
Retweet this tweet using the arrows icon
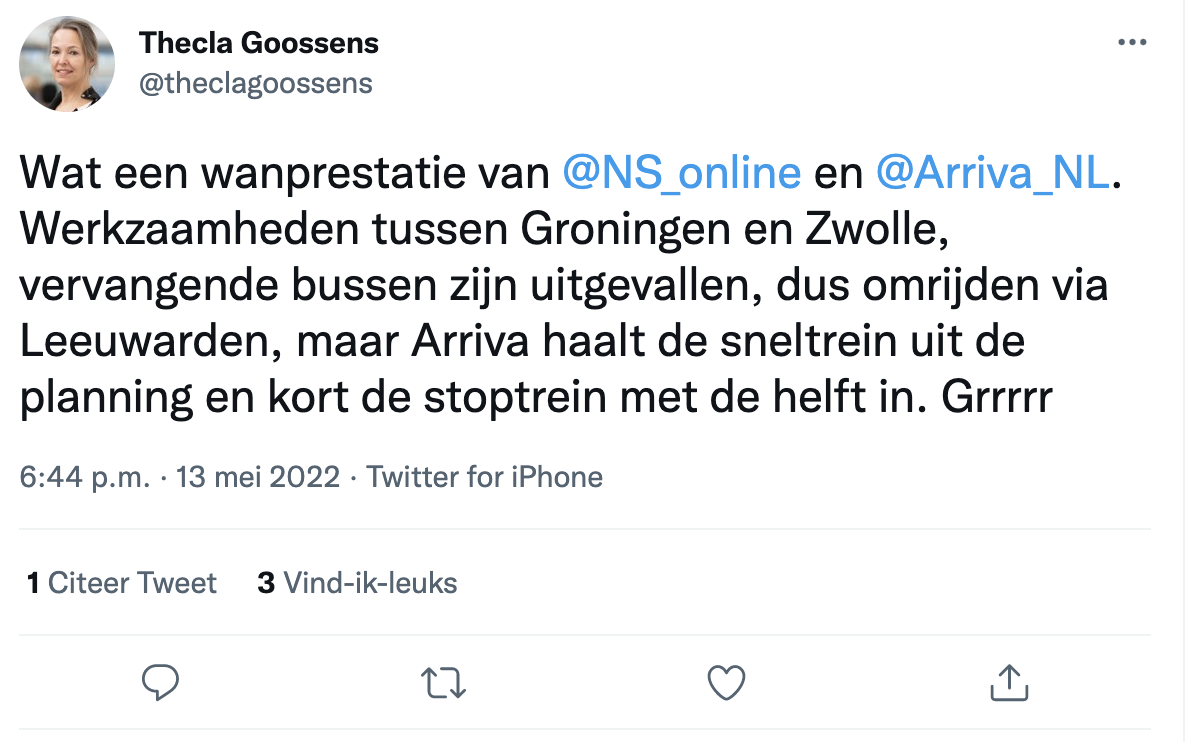(443, 682)
